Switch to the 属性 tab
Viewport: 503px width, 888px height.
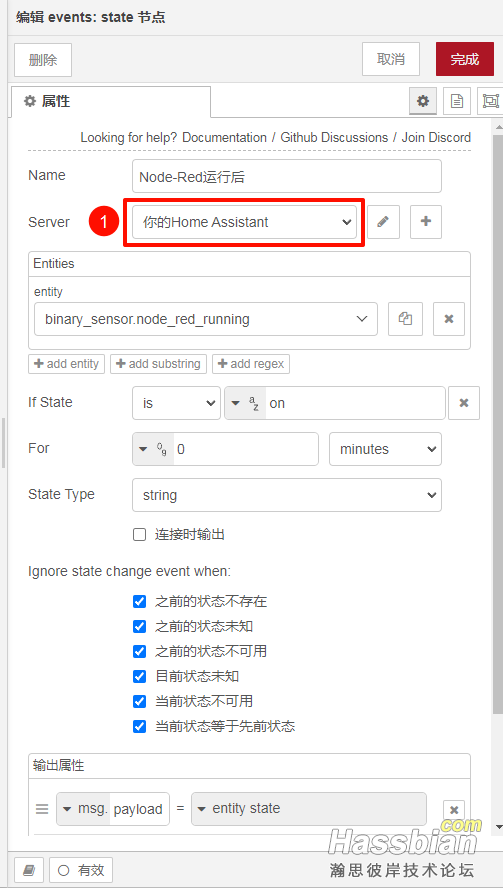[111, 101]
